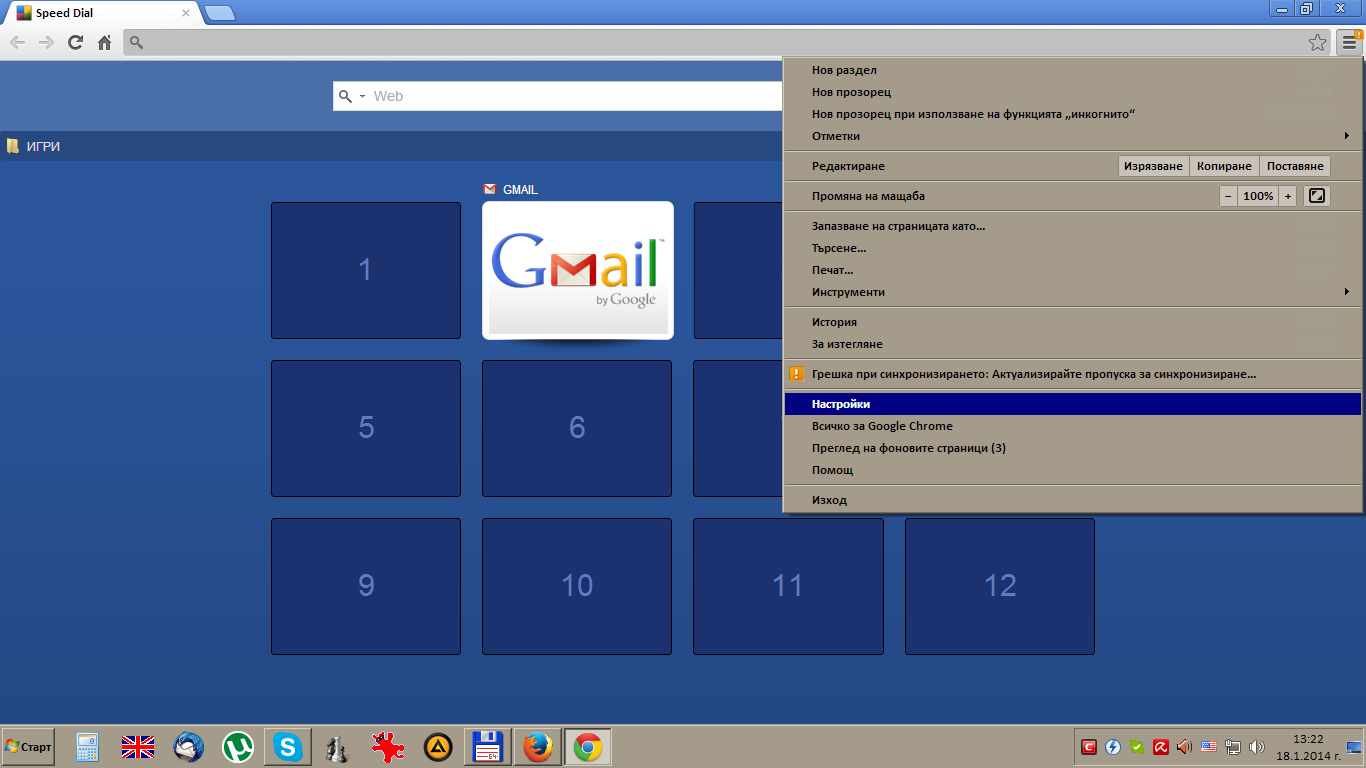
Task: Close the Chrome hamburger menu button
Action: pos(1349,42)
